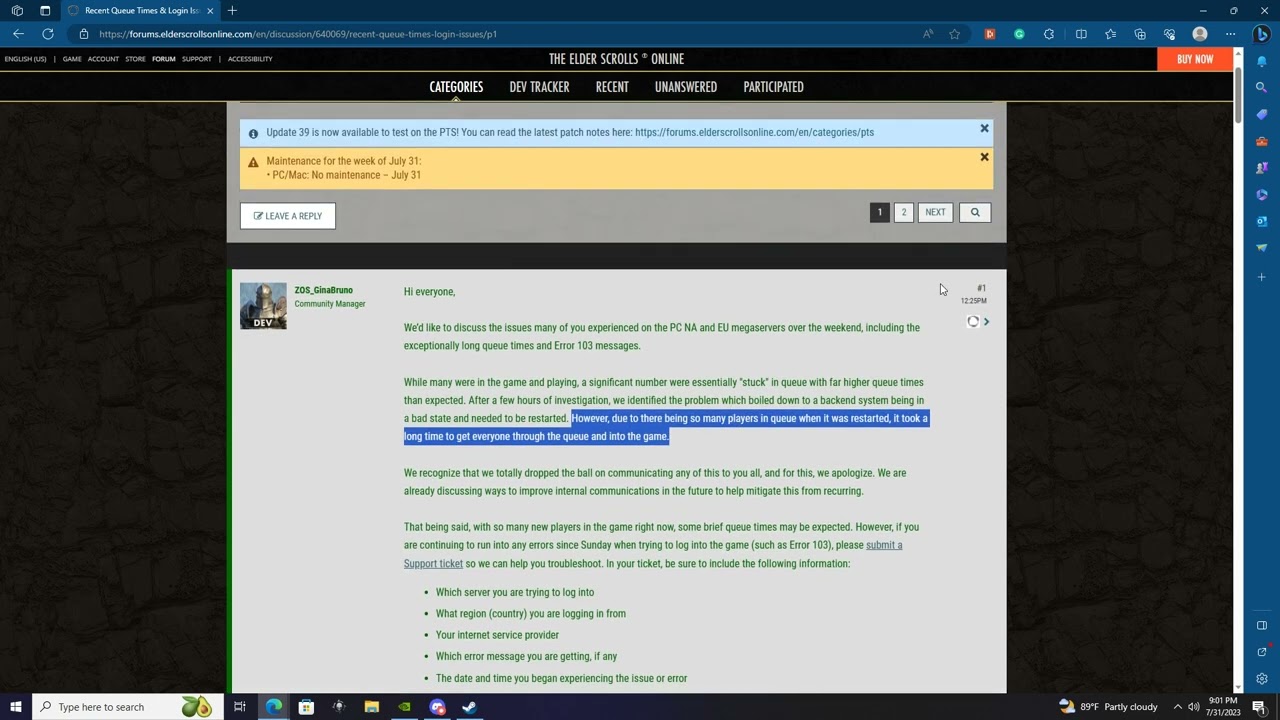Open File Explorer from taskbar
The width and height of the screenshot is (1280, 720).
[371, 707]
